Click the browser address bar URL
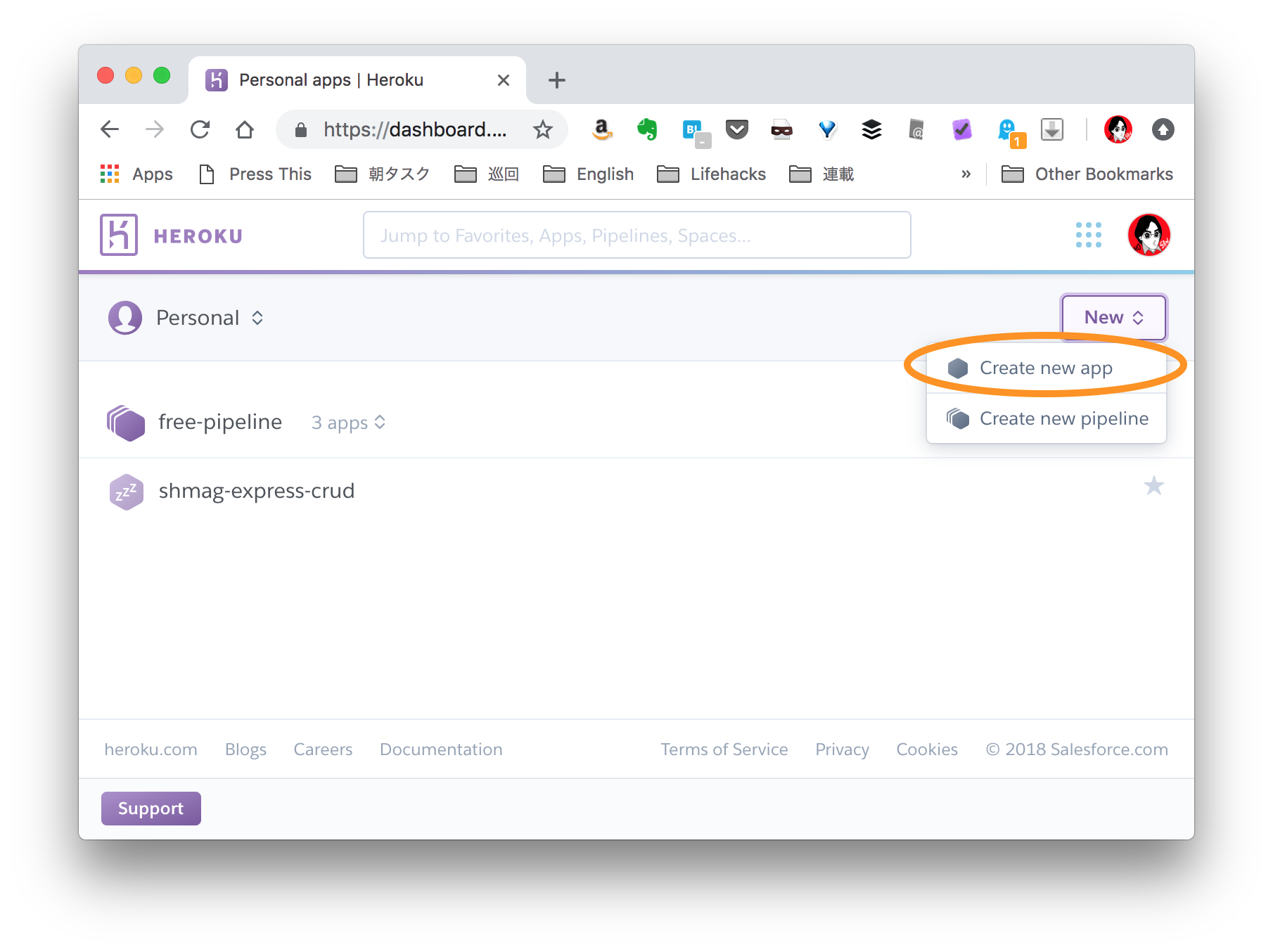 point(414,129)
